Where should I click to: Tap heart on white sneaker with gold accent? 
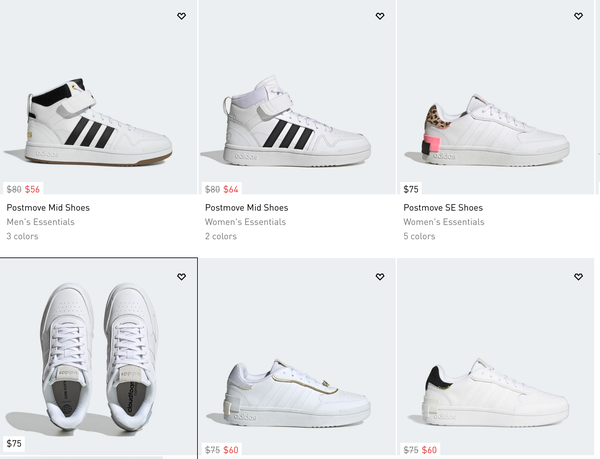(380, 277)
